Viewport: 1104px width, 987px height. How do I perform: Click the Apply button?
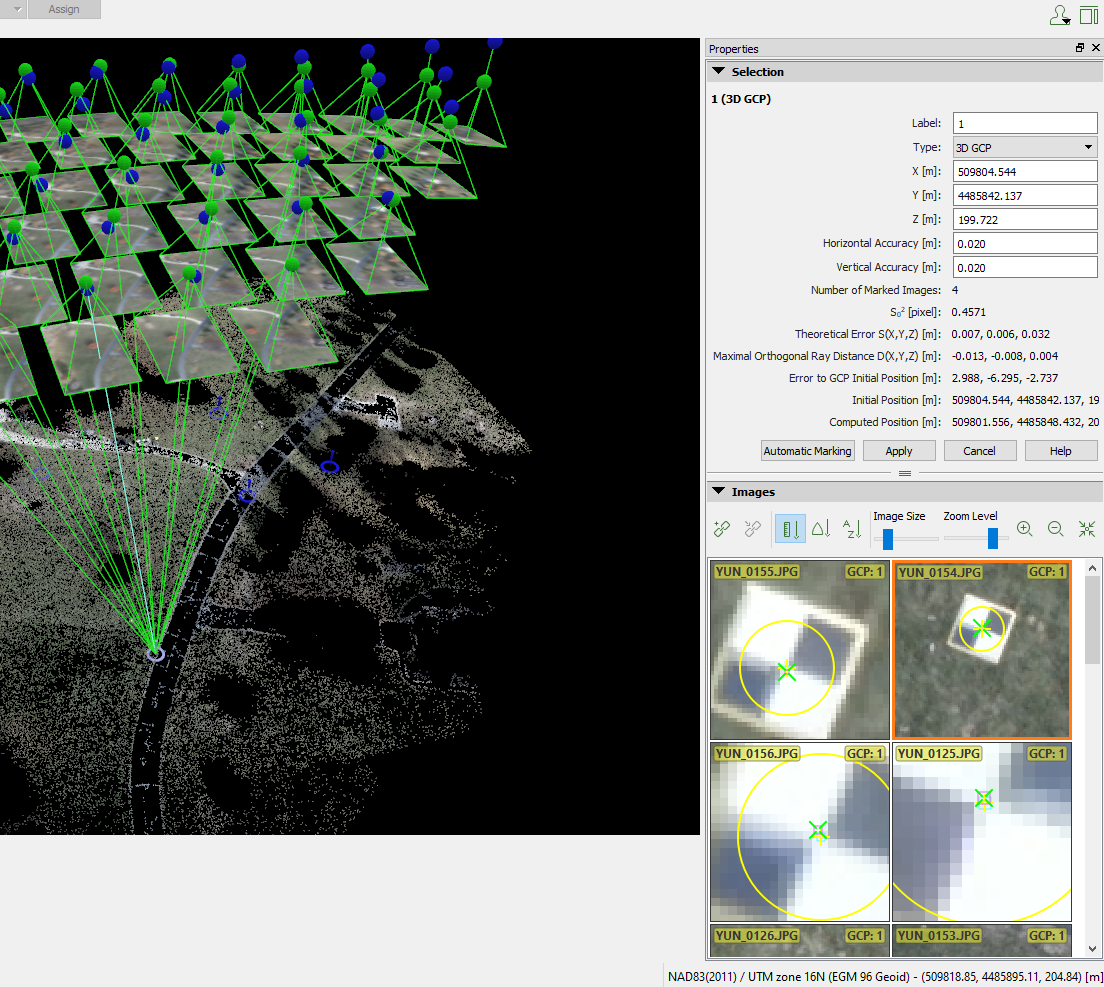pos(899,451)
